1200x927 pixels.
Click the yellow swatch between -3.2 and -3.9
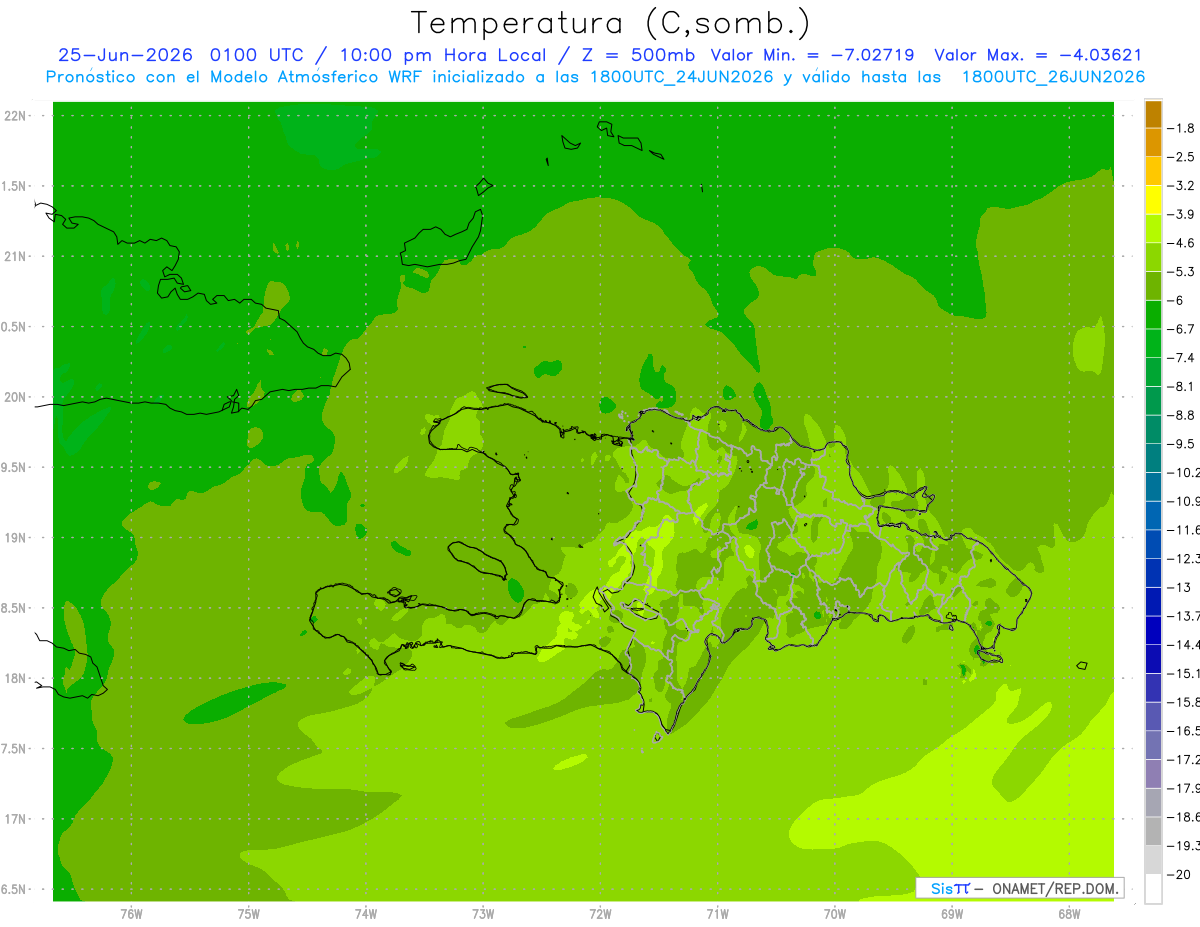click(x=1153, y=200)
